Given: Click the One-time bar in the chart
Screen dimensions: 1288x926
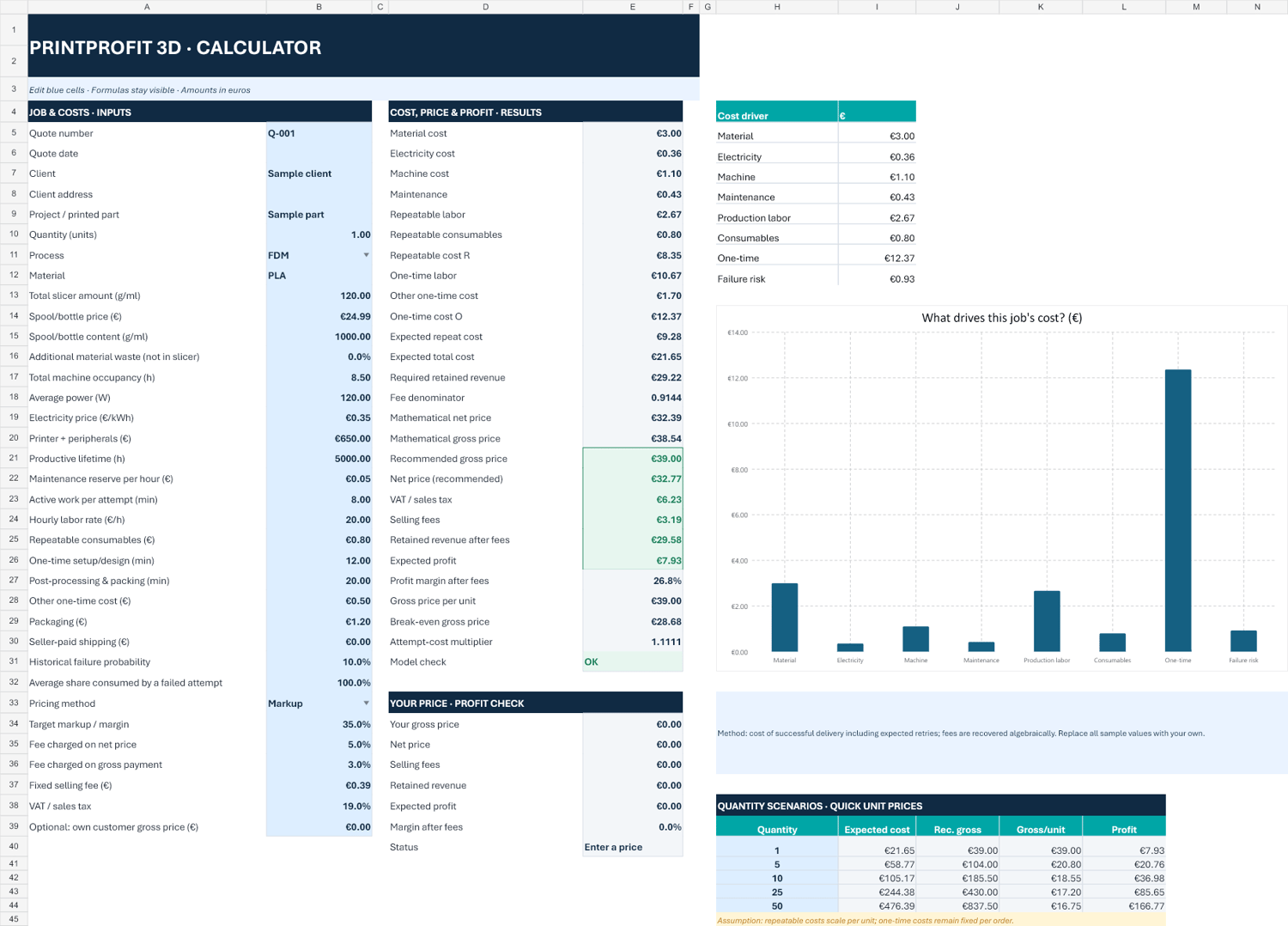Looking at the screenshot, I should [1177, 510].
